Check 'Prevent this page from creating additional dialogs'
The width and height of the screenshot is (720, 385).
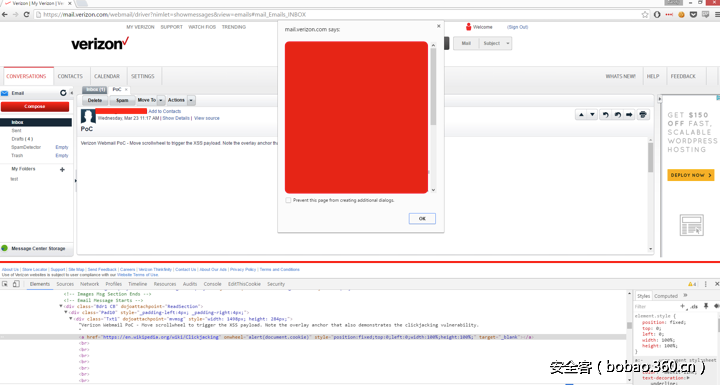click(288, 200)
